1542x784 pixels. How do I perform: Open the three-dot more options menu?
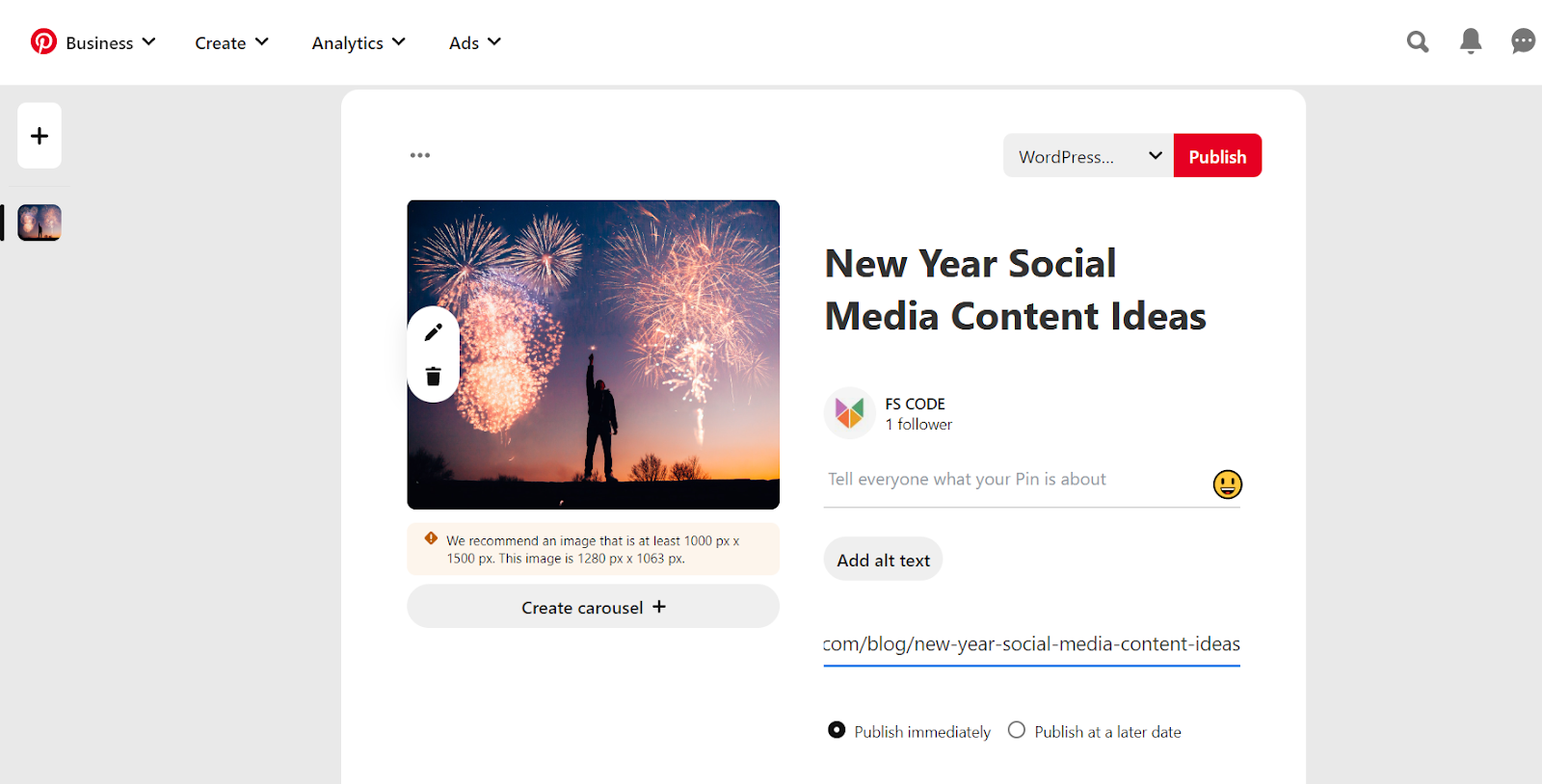[x=420, y=155]
